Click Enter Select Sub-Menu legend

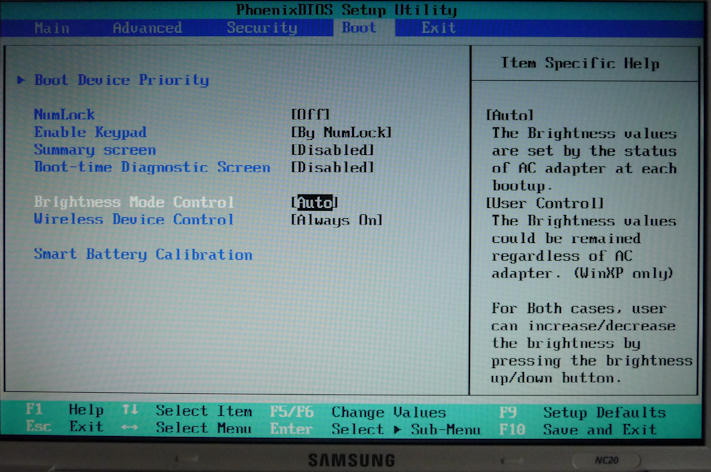(375, 429)
